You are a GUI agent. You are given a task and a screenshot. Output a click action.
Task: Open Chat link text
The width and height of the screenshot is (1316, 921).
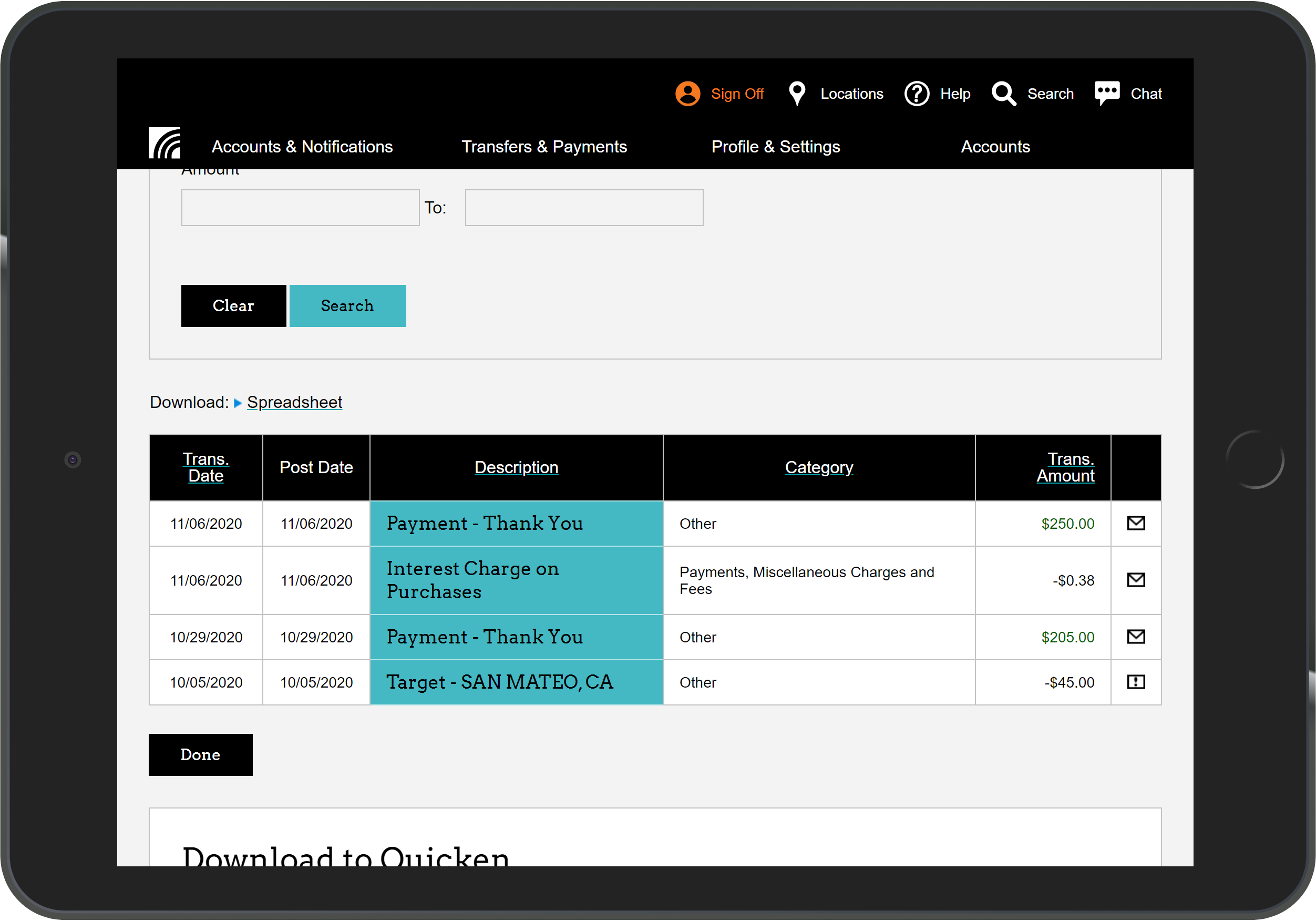pos(1146,94)
